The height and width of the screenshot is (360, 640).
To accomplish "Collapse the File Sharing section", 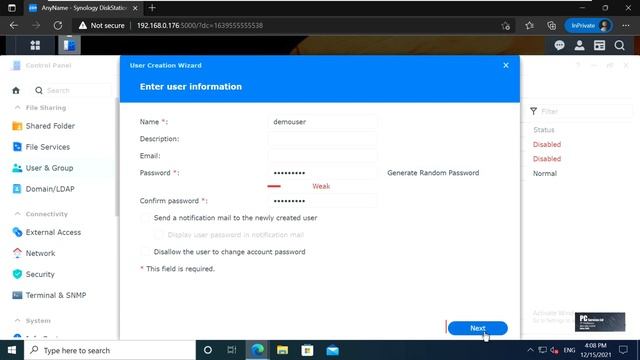I will (18, 108).
